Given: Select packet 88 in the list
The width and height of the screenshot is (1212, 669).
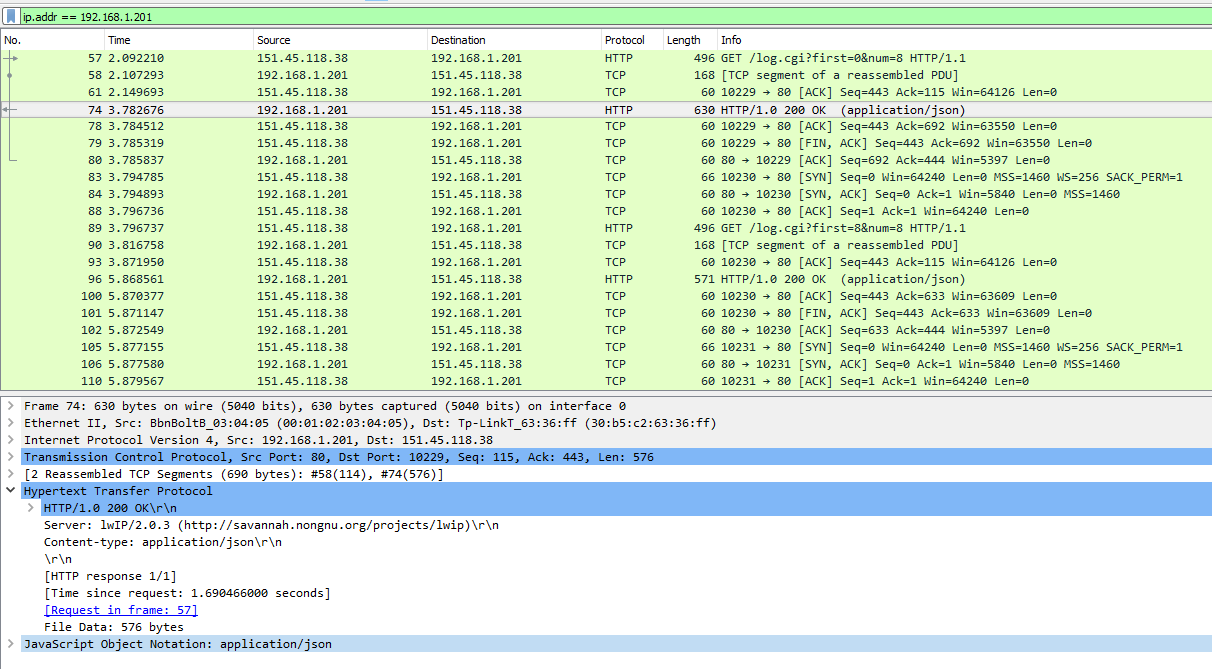Looking at the screenshot, I should [x=606, y=211].
